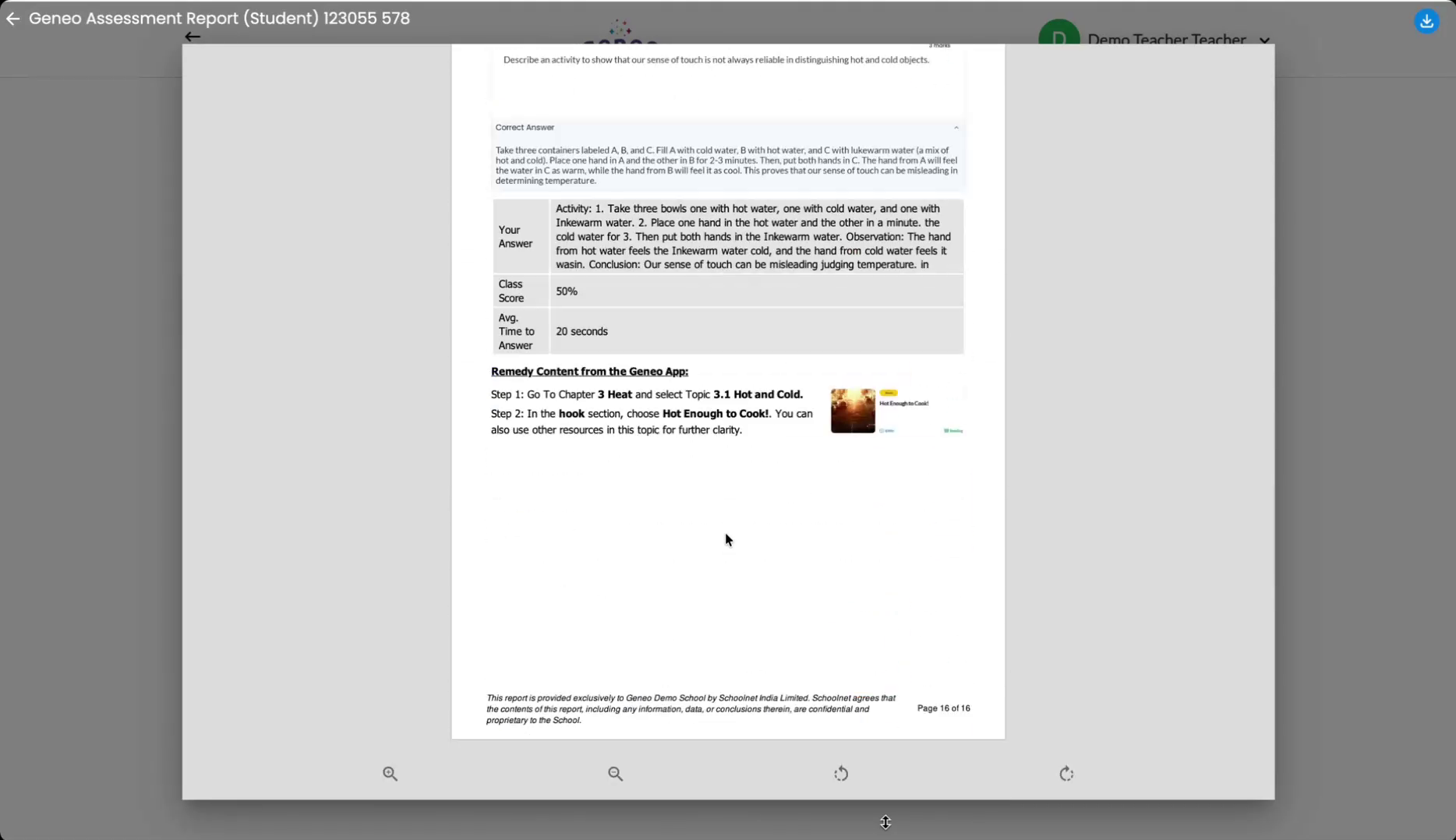Select the Your Answer table cell
Screen dimensions: 1456x840
[x=517, y=236]
